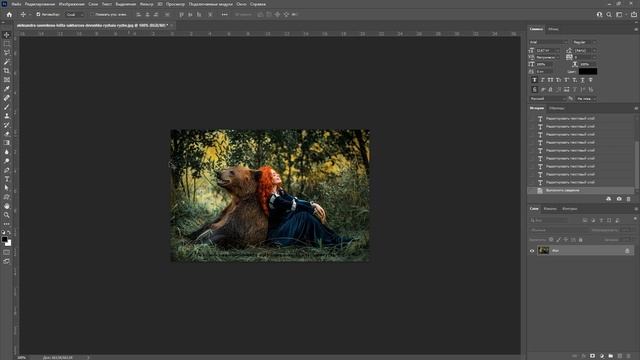Toggle strikethrough in Character panel
This screenshot has width=640, height=360.
591,80
